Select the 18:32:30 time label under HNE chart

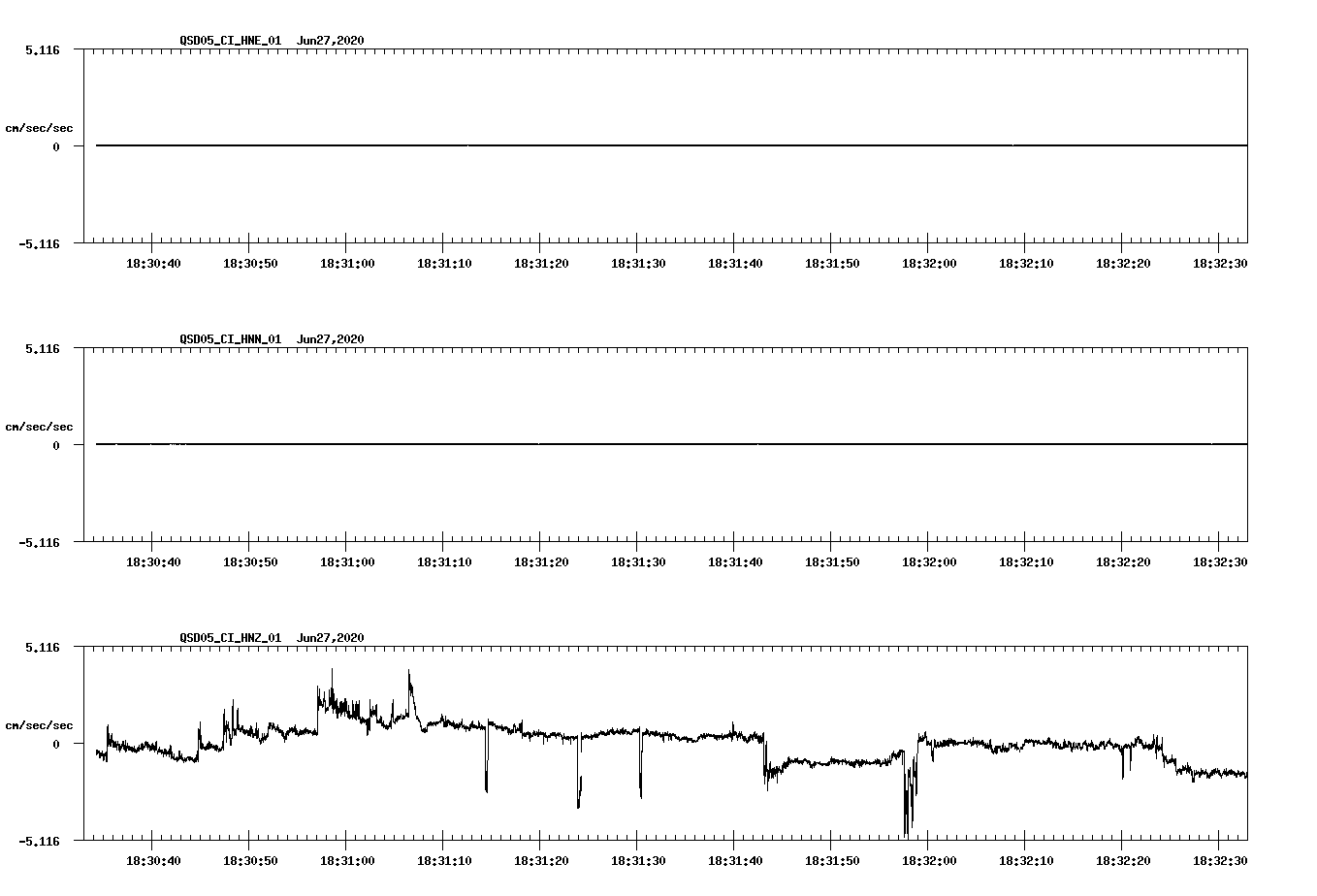point(1220,264)
